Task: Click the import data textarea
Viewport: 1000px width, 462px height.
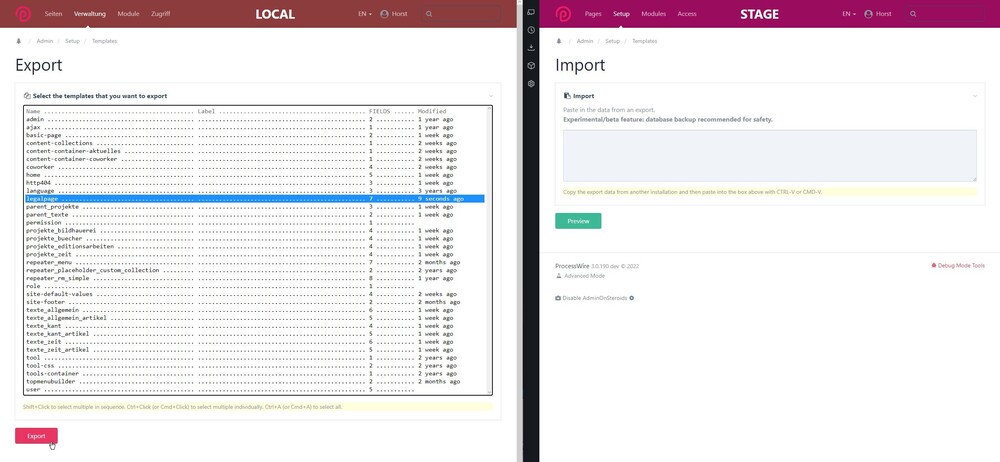Action: pyautogui.click(x=769, y=155)
